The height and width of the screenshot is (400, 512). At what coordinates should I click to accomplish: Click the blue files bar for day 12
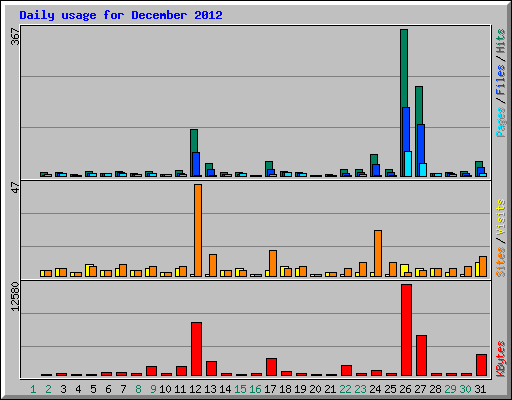pyautogui.click(x=196, y=164)
